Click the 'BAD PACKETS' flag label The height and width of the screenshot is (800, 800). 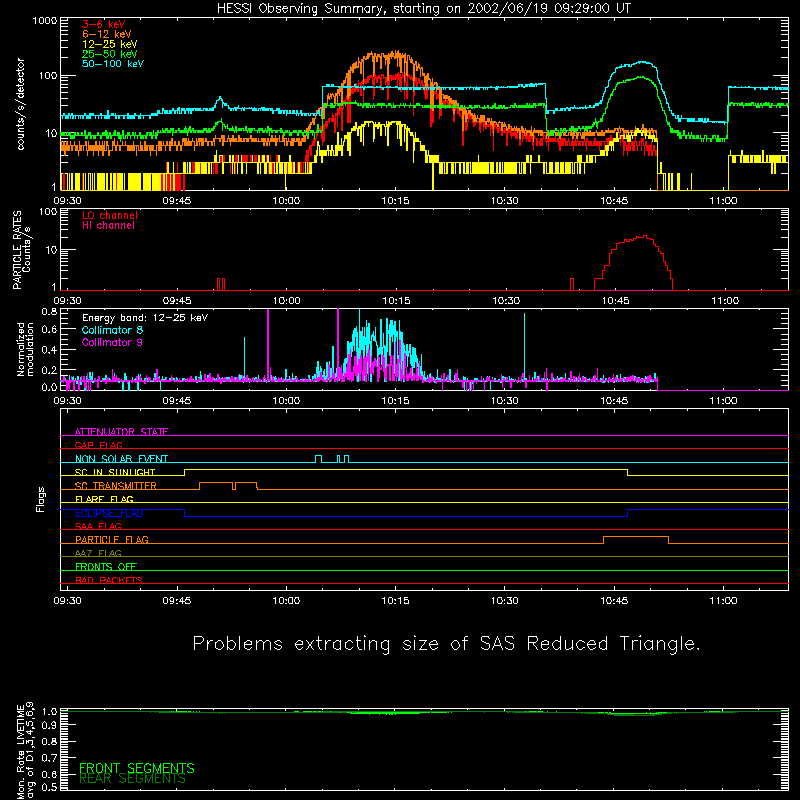tap(109, 580)
